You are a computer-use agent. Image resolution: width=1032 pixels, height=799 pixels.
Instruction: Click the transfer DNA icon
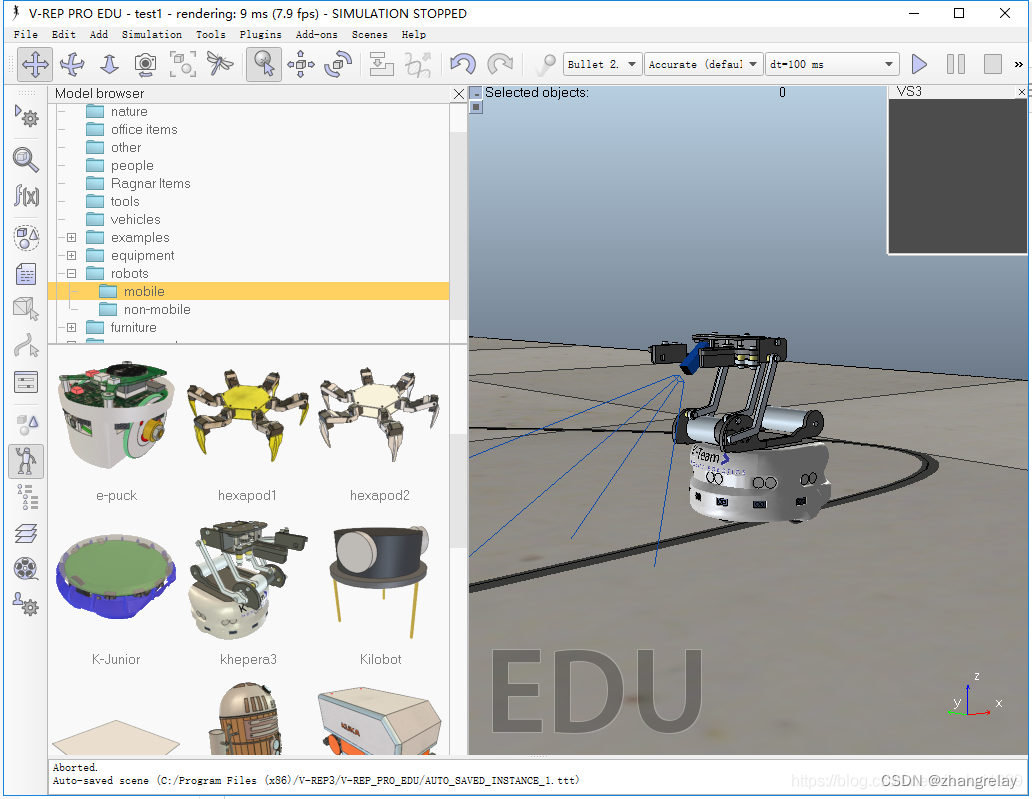[418, 64]
